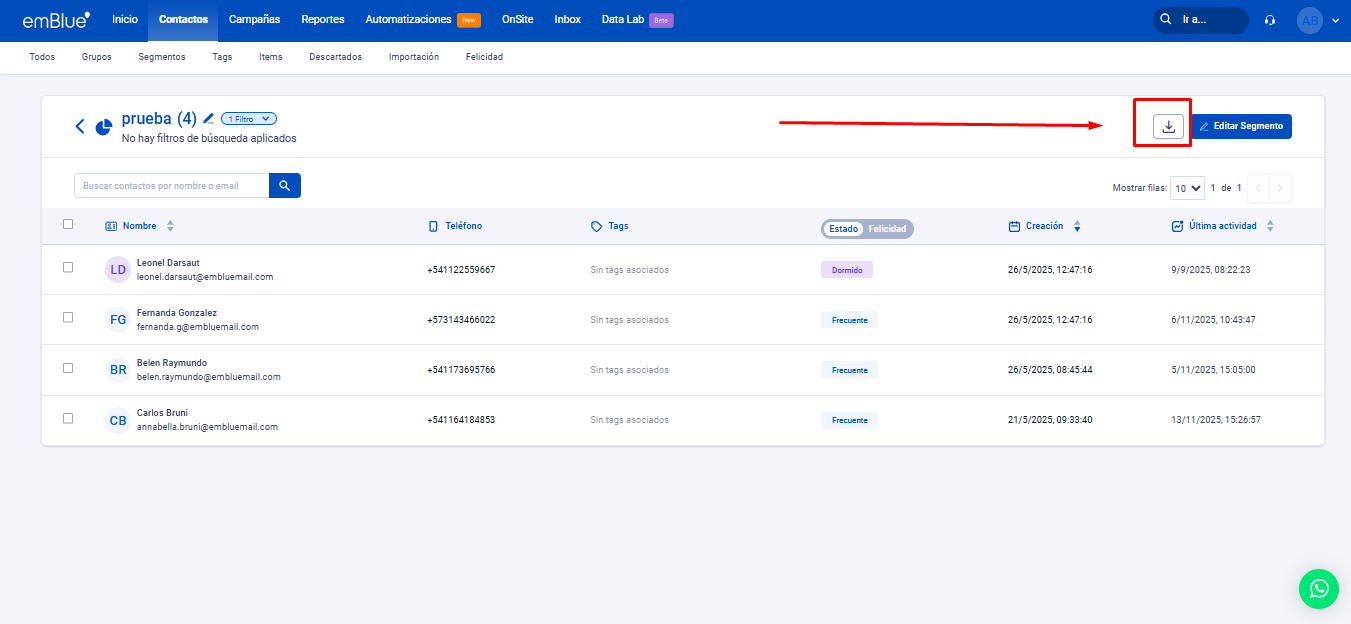Focus the contact search input field

point(171,185)
